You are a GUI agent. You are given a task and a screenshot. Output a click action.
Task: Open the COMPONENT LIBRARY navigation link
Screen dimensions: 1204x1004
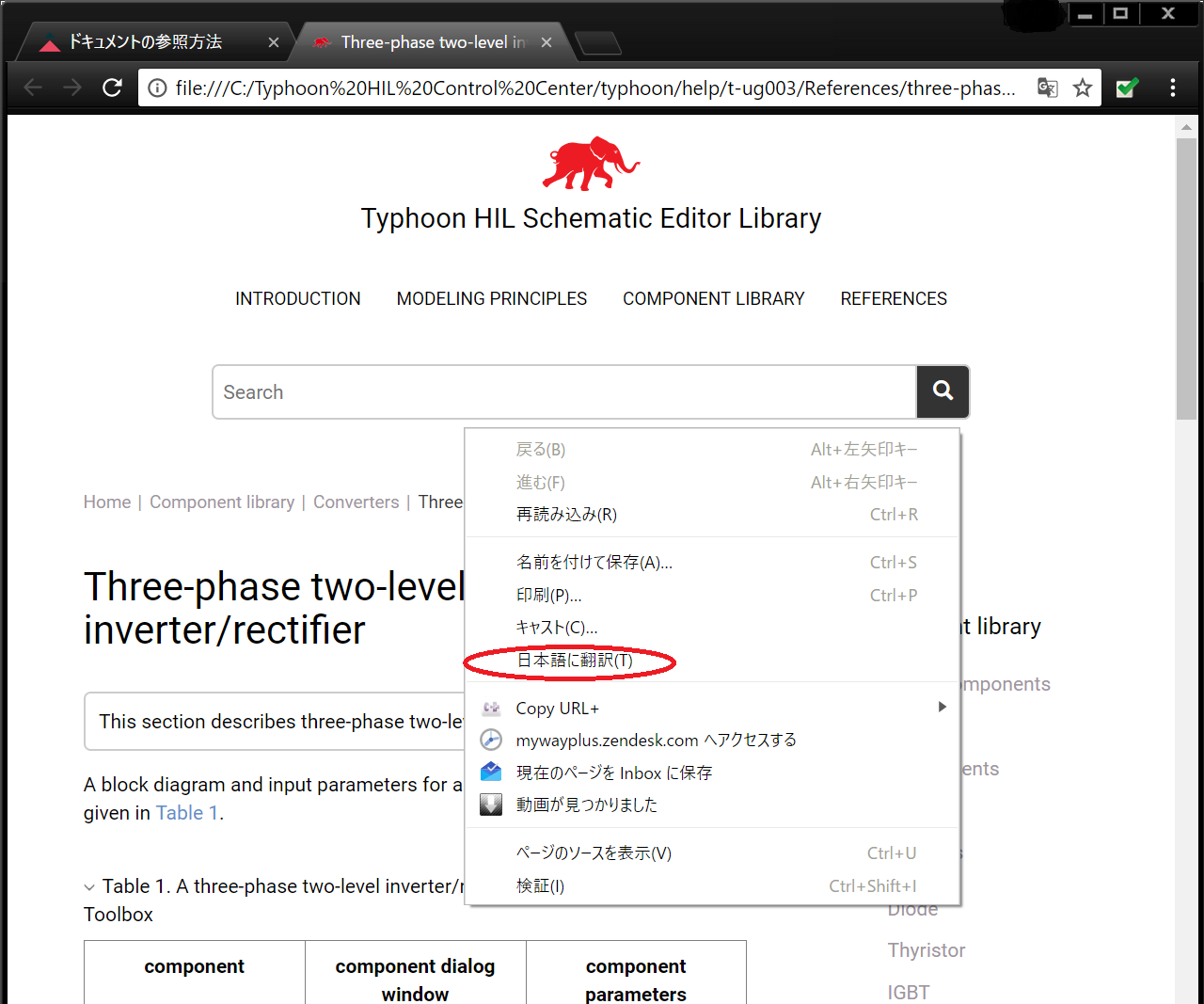pyautogui.click(x=713, y=298)
